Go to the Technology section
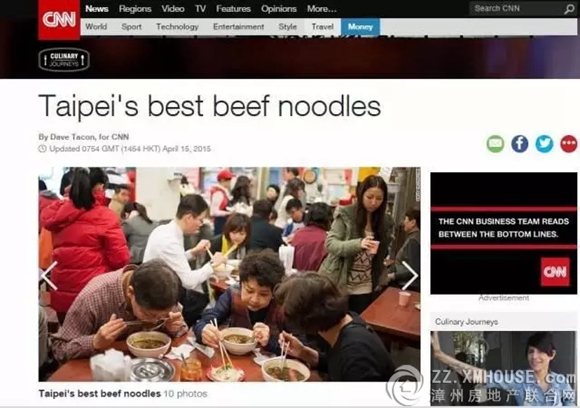The image size is (580, 408). click(x=177, y=27)
